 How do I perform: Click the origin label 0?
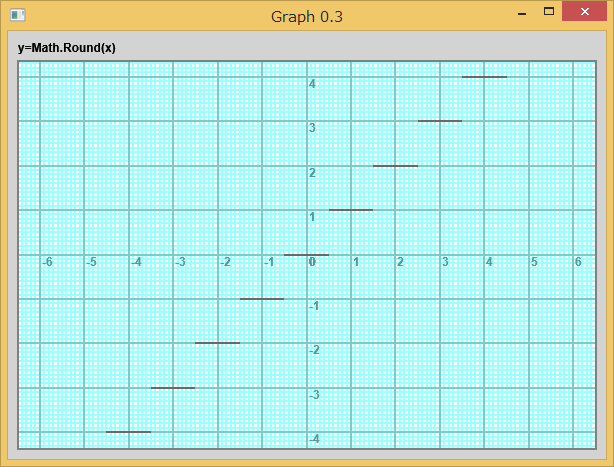(312, 262)
